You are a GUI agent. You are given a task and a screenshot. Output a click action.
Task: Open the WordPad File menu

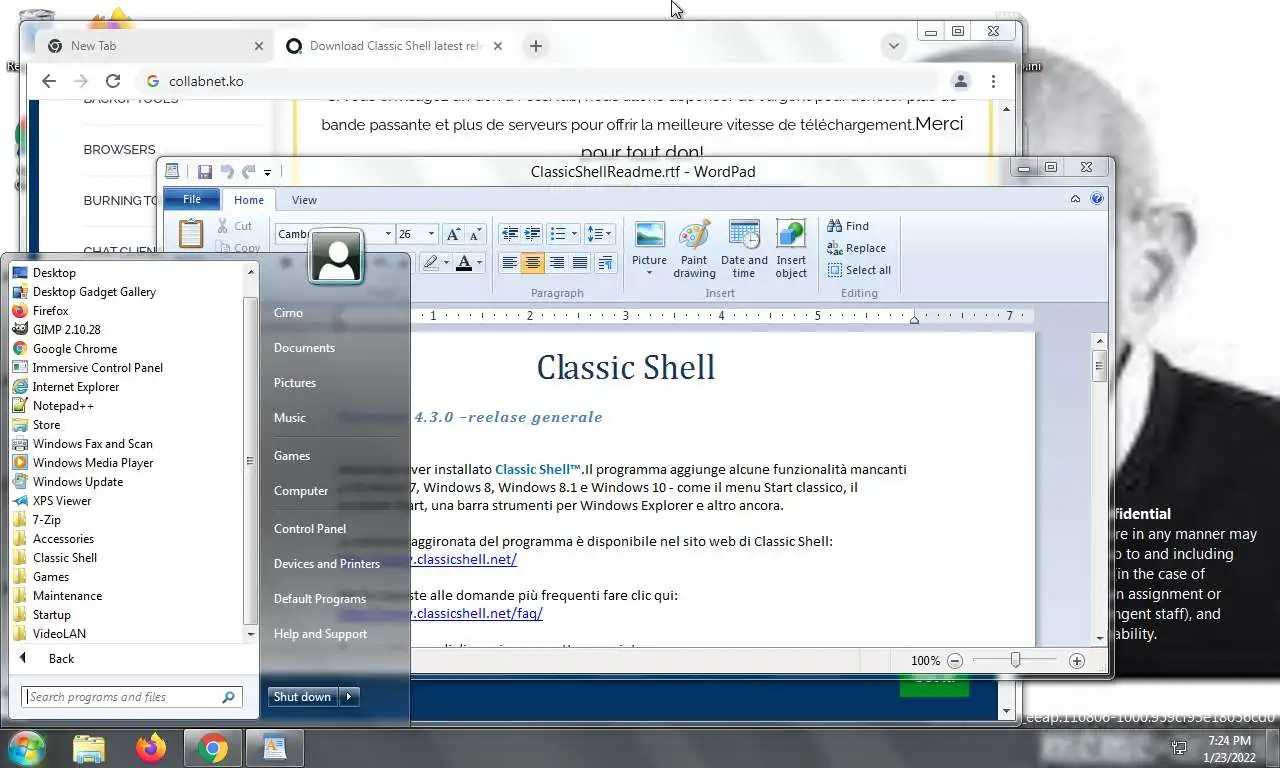pyautogui.click(x=191, y=199)
